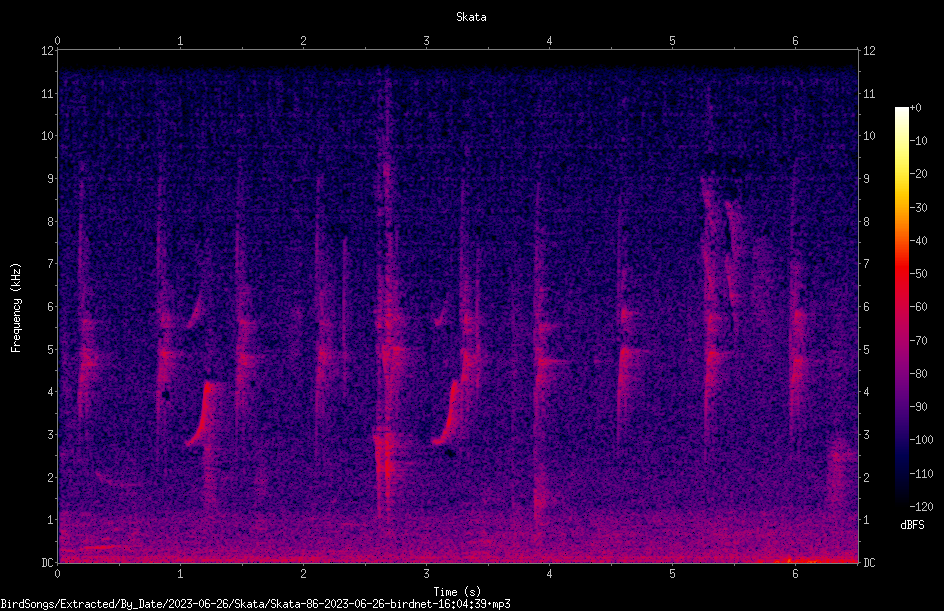Viewport: 944px width, 611px height.
Task: Click the "DC" label on the right frequency axis
Action: coord(869,563)
